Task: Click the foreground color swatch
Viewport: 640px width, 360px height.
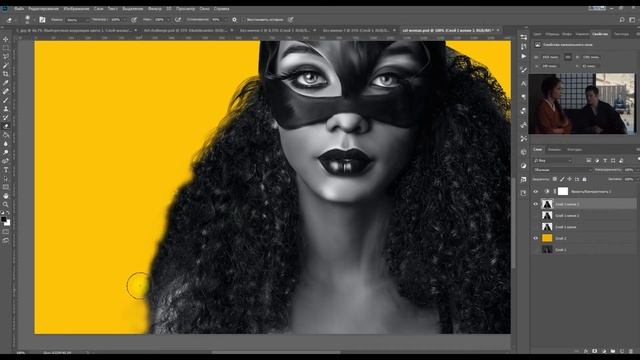Action: pos(4,220)
